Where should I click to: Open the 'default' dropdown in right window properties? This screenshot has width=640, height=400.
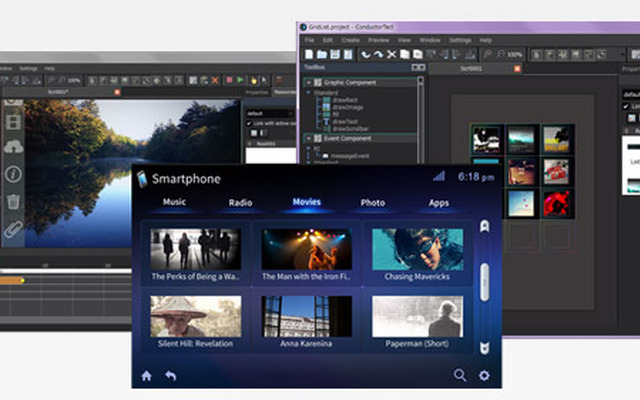(631, 94)
